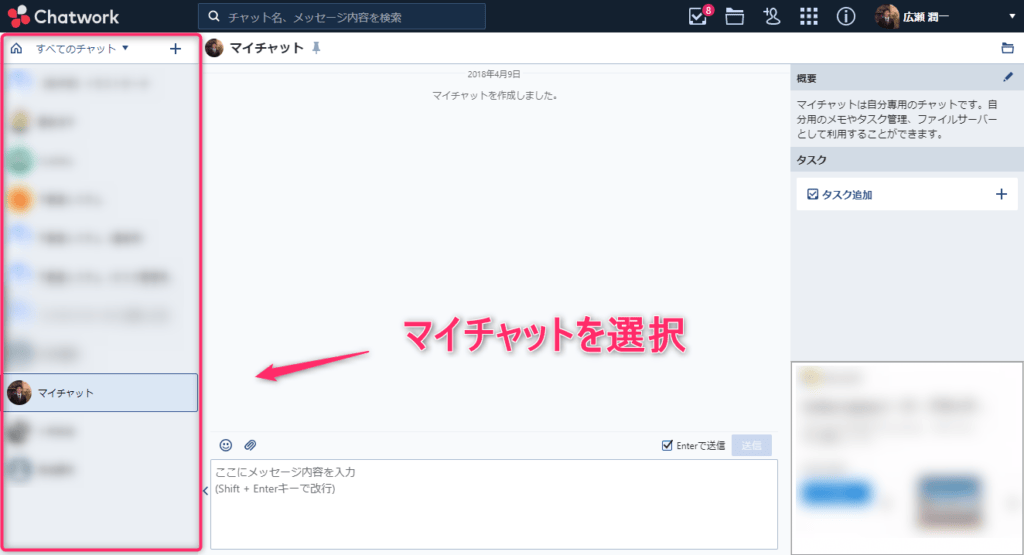
Task: Click the タスク section header
Action: [x=907, y=160]
